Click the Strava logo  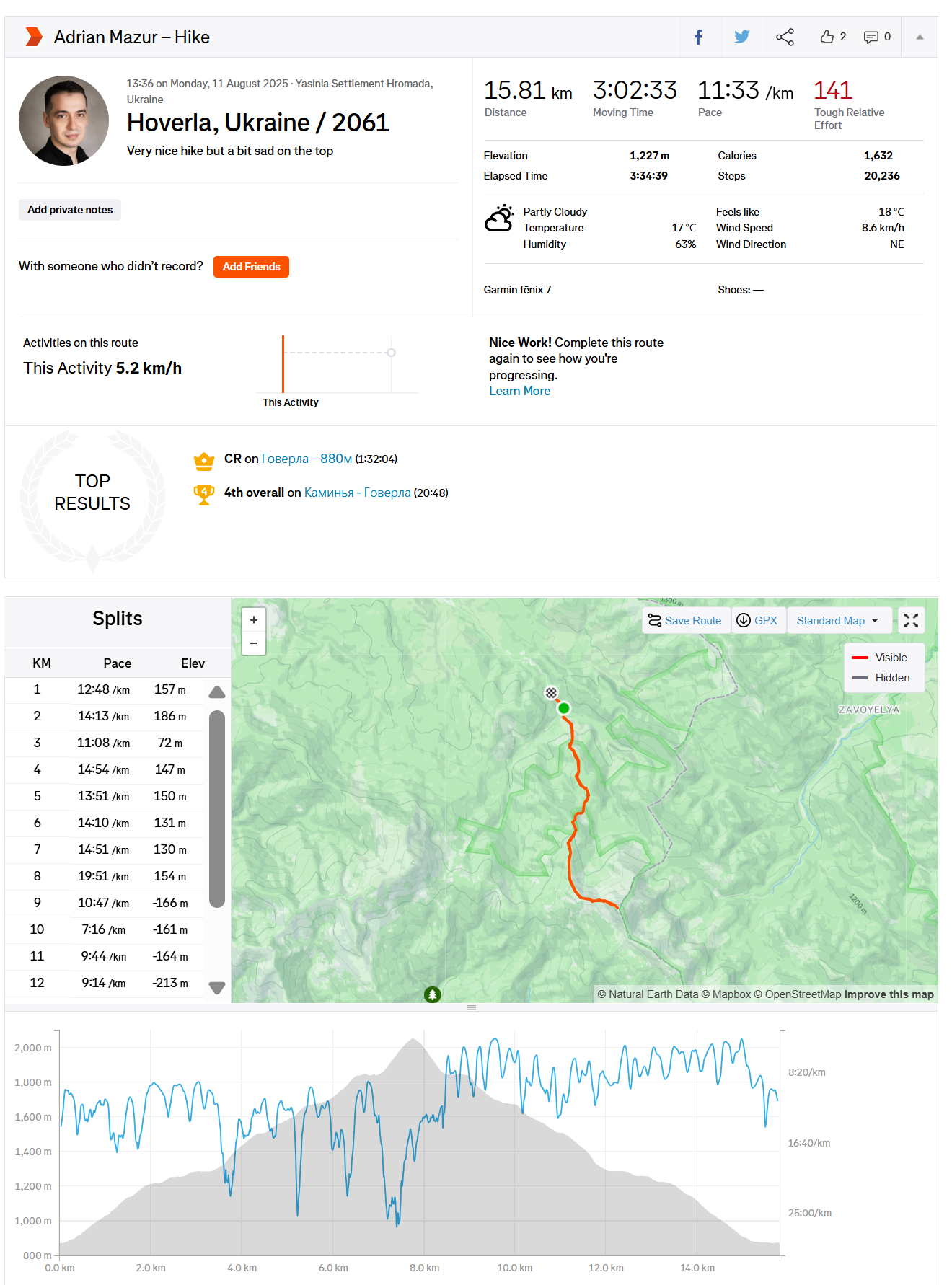pos(33,36)
